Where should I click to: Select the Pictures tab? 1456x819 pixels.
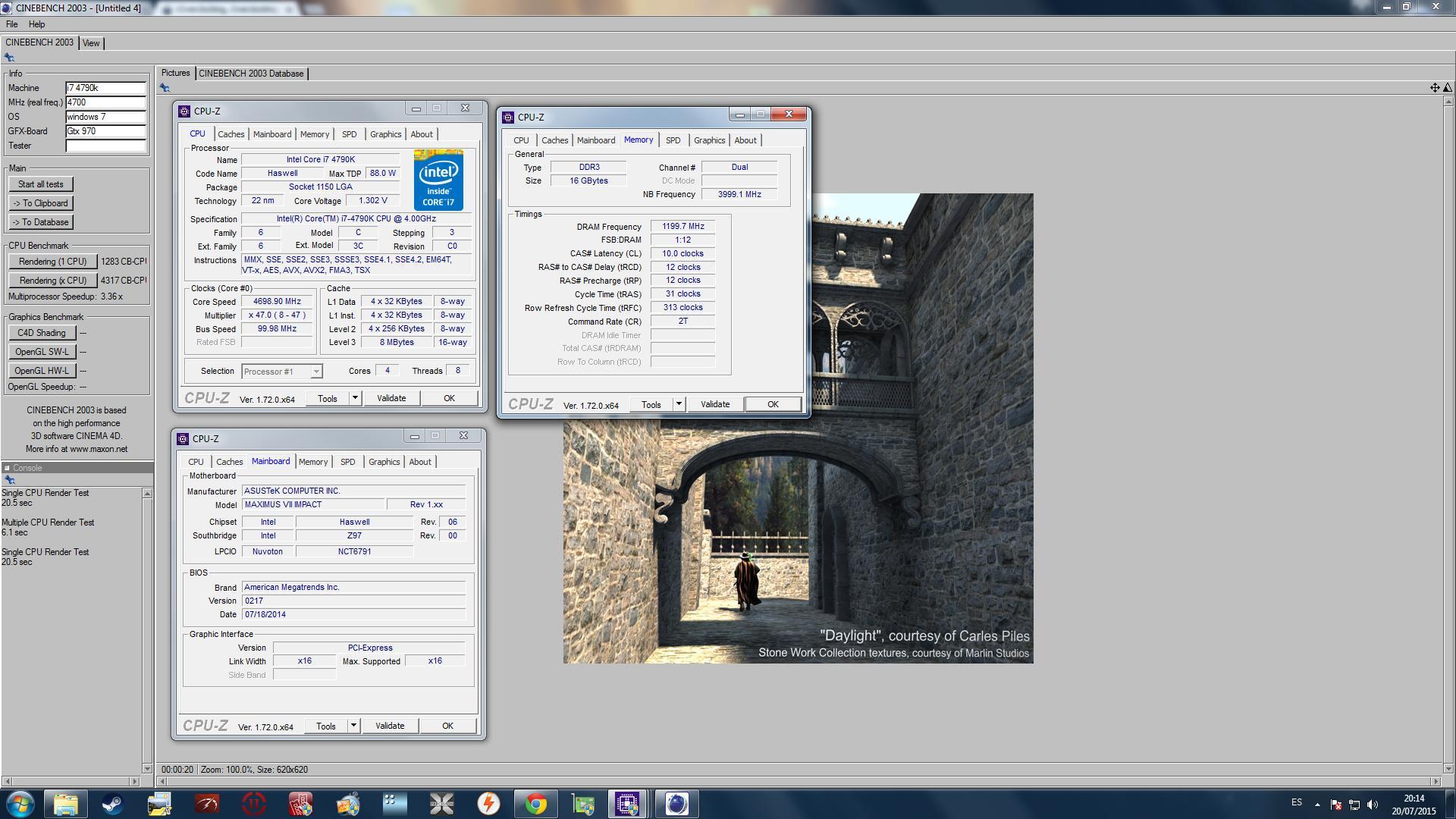[175, 73]
